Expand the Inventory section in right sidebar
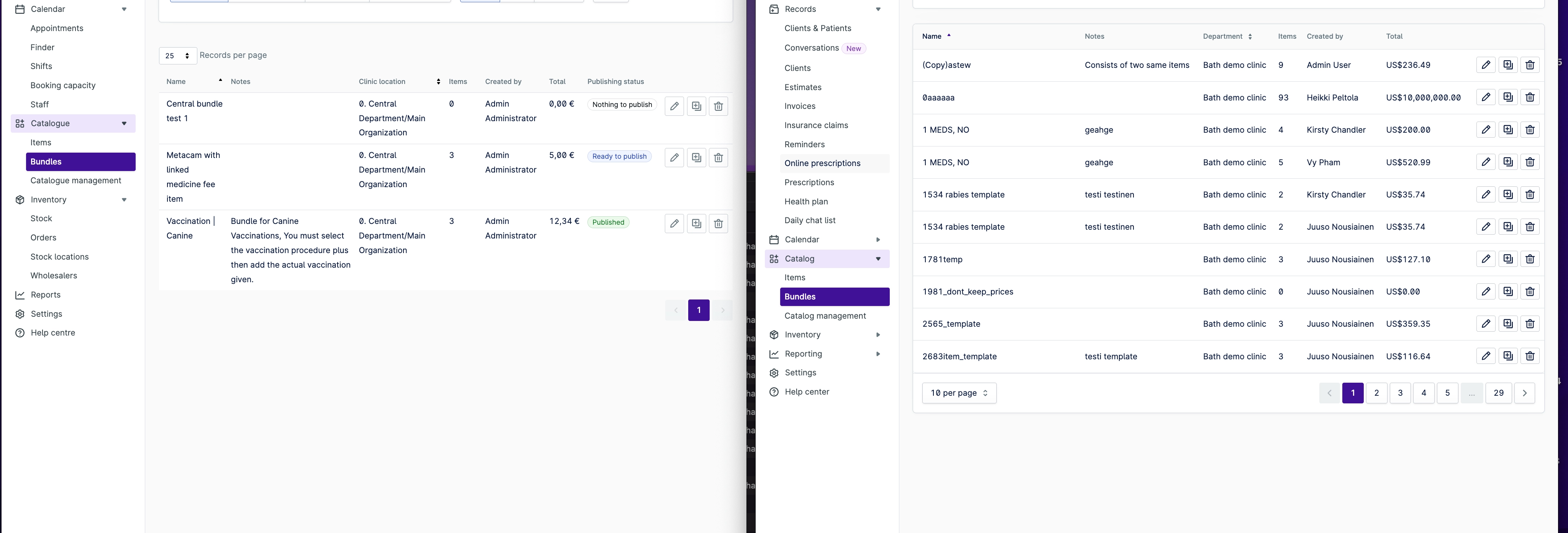 pos(878,334)
